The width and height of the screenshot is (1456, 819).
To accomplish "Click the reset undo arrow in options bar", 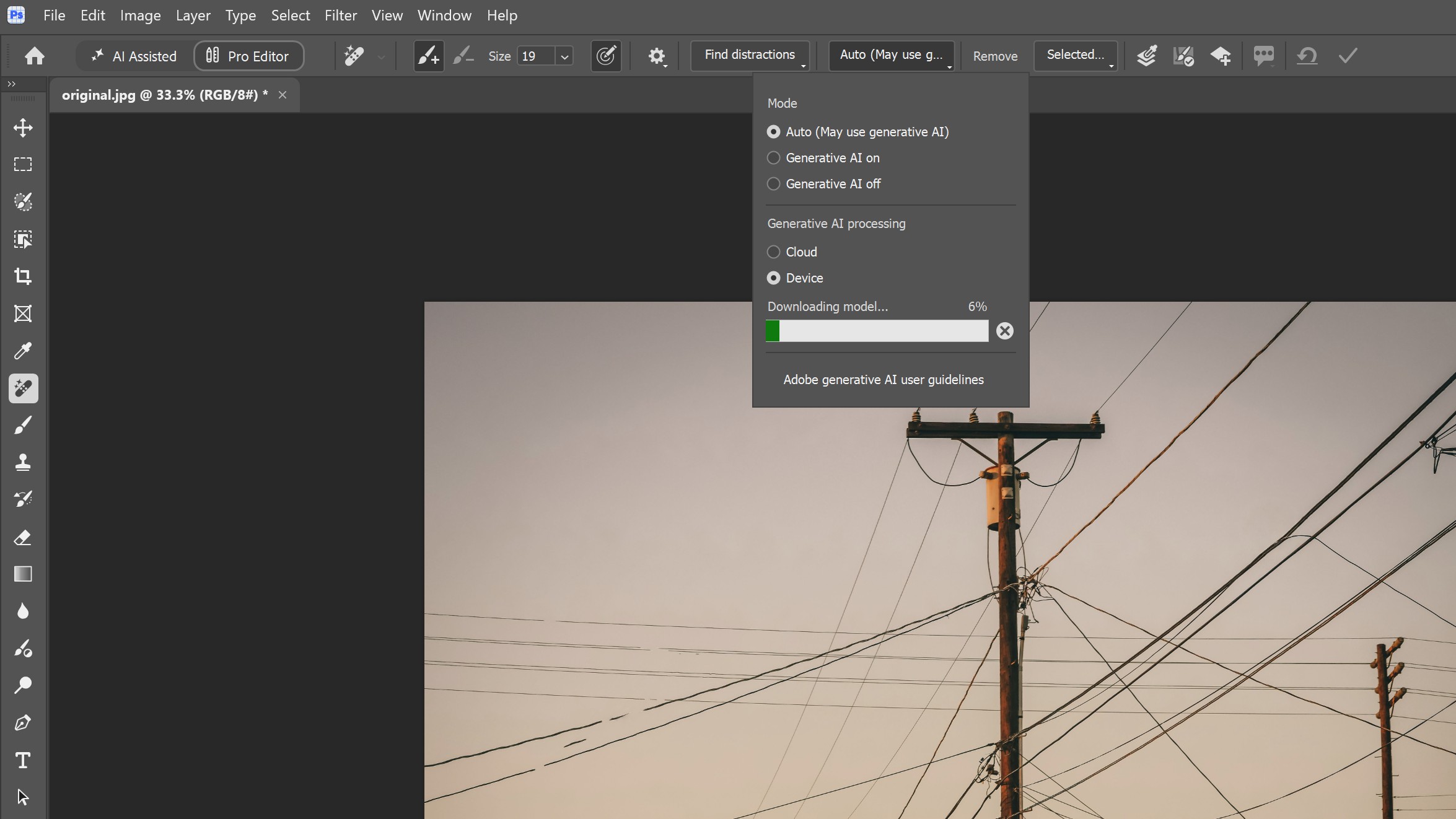I will tap(1307, 56).
